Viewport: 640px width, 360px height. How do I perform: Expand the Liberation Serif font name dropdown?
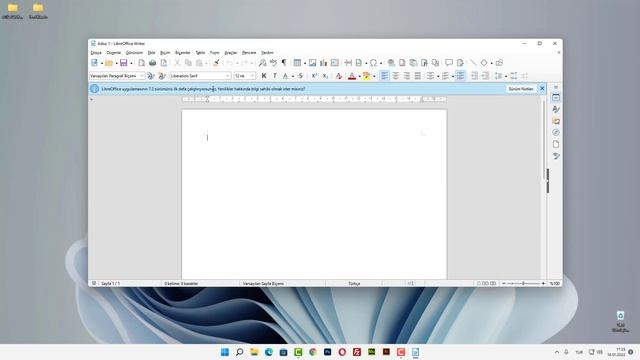(x=227, y=76)
